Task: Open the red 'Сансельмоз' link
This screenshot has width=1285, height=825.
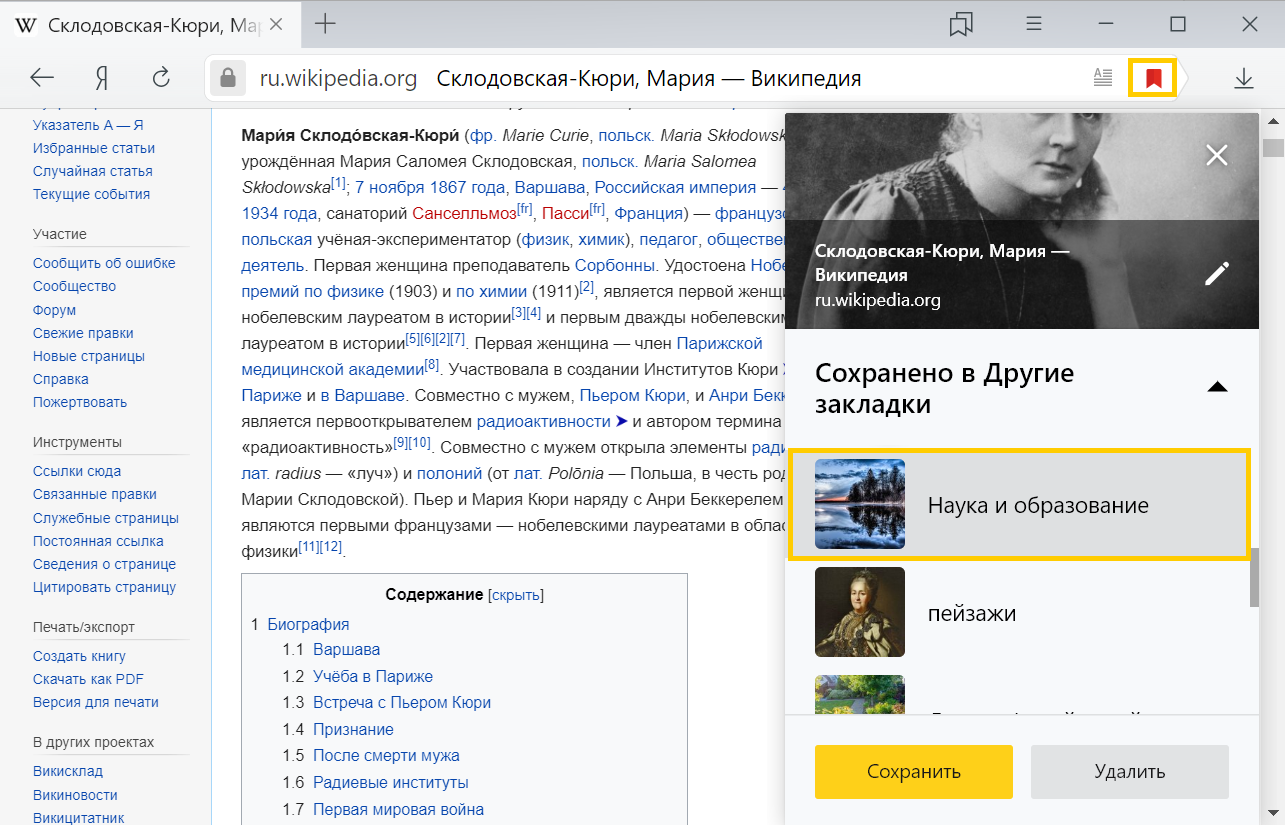Action: coord(464,213)
